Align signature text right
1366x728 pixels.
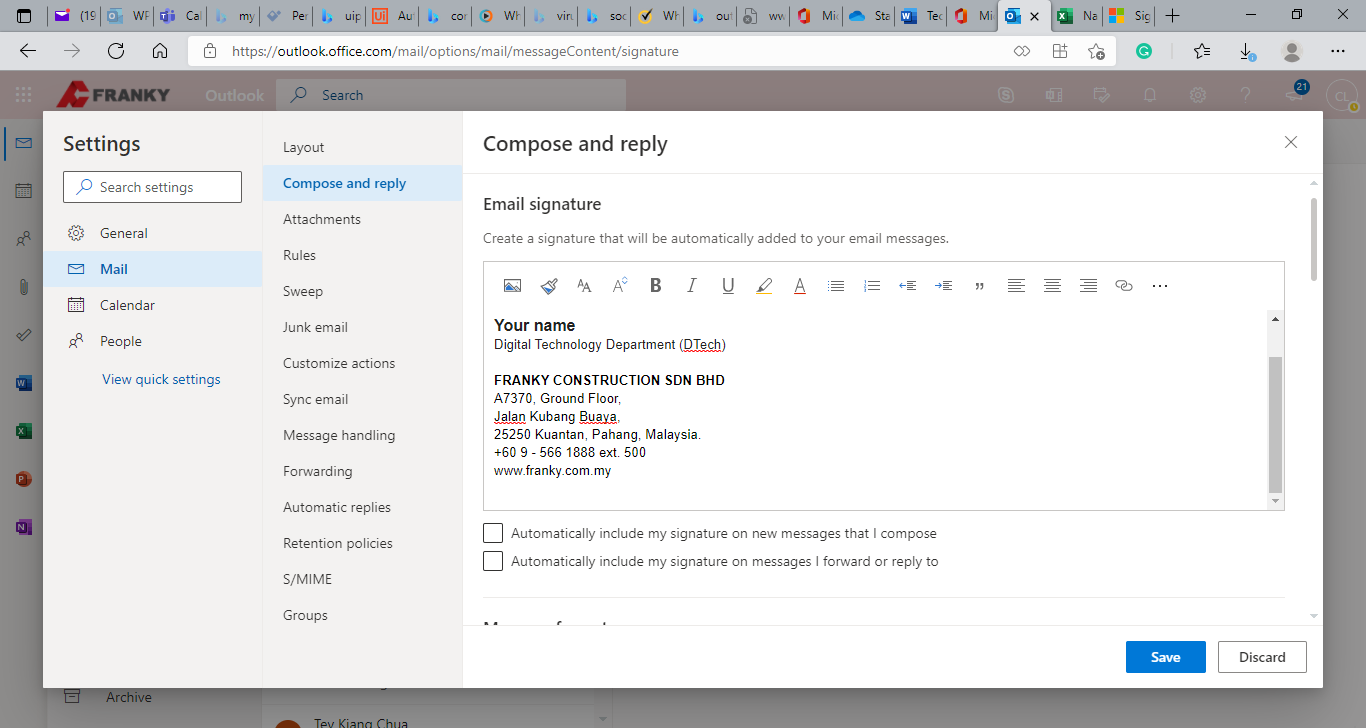[x=1088, y=286]
